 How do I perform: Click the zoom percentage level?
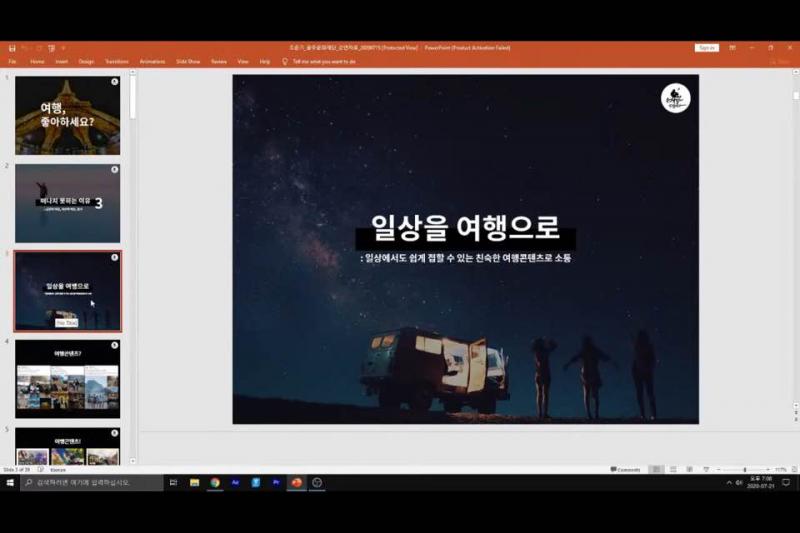[781, 469]
